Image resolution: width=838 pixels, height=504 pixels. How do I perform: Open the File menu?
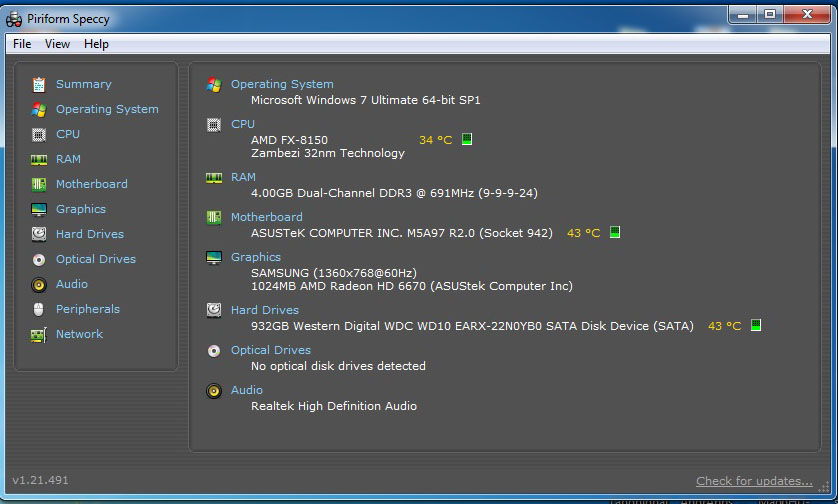pos(22,44)
